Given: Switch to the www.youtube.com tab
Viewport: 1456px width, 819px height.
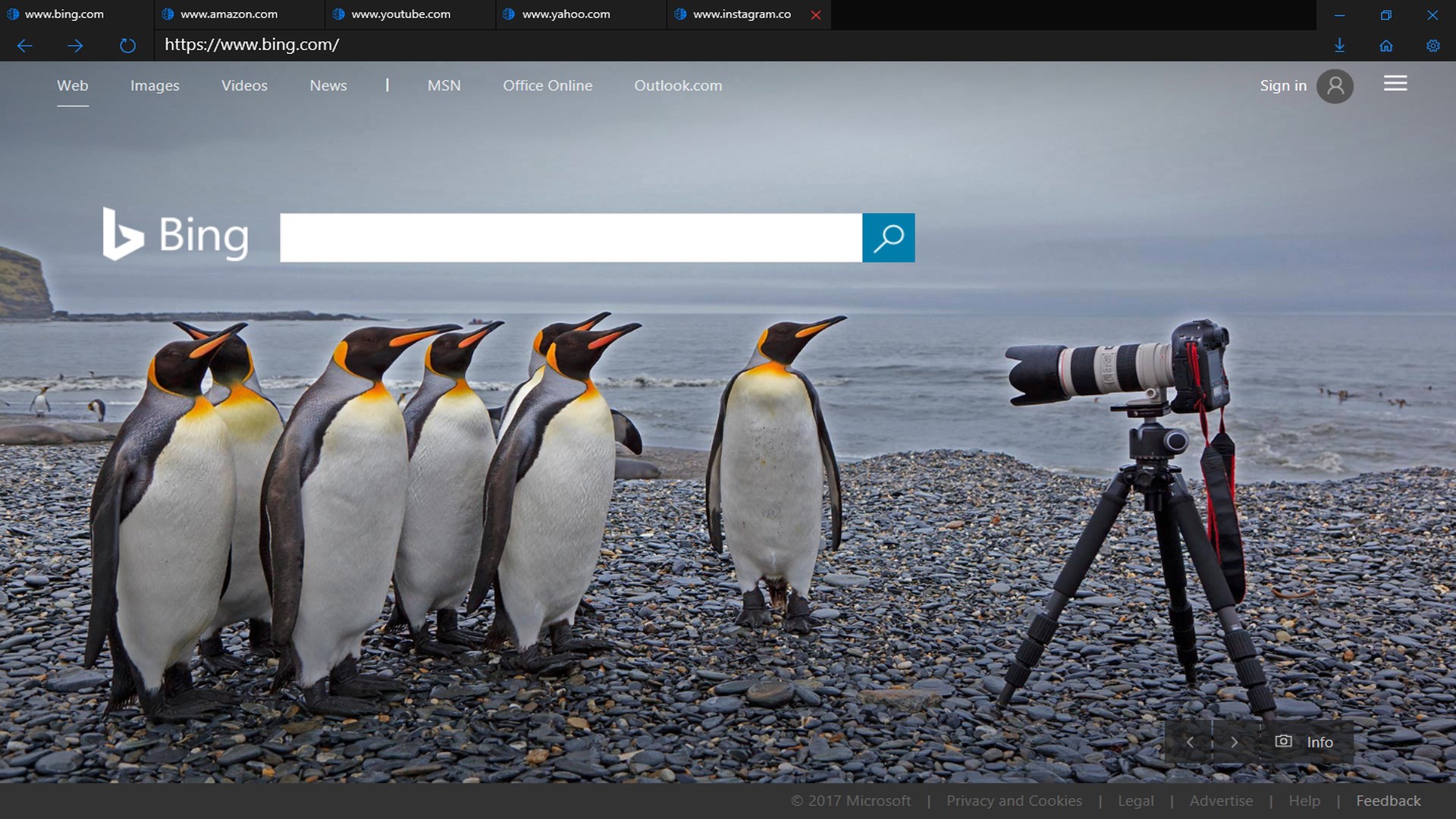Looking at the screenshot, I should click(400, 14).
